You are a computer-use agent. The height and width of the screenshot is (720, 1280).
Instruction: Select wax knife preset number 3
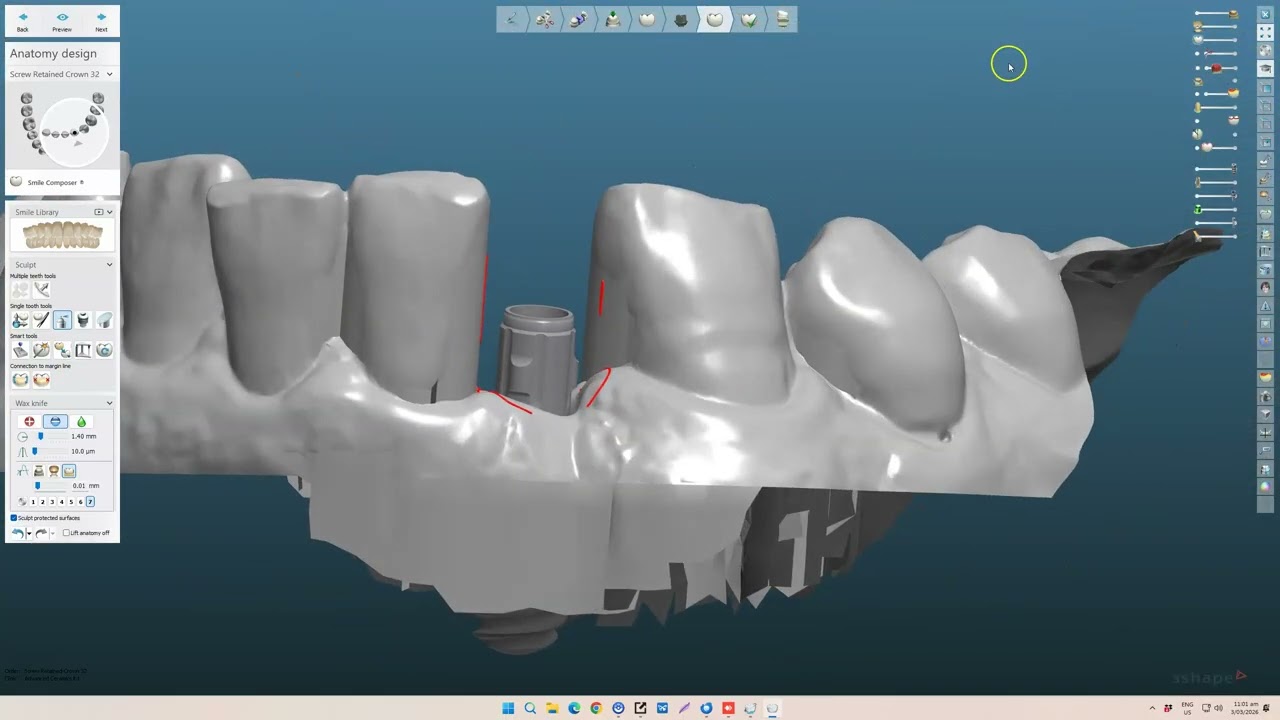coord(52,502)
